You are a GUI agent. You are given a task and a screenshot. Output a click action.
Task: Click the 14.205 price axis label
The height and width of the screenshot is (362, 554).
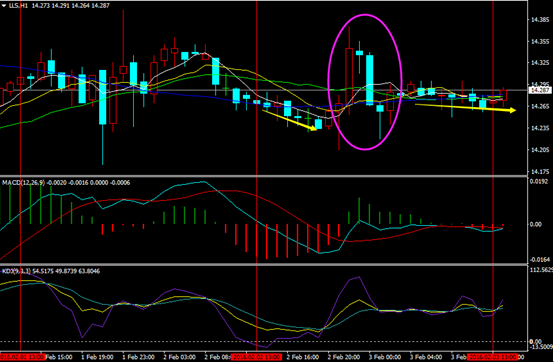540,150
